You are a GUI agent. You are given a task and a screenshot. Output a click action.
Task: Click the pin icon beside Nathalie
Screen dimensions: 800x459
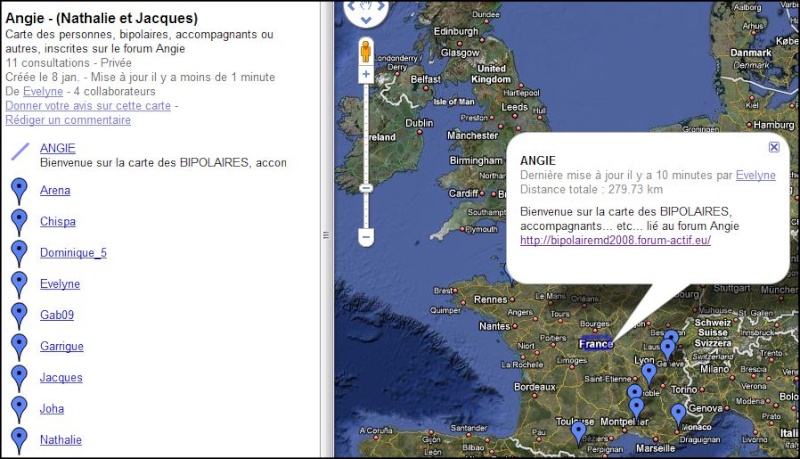coord(19,441)
